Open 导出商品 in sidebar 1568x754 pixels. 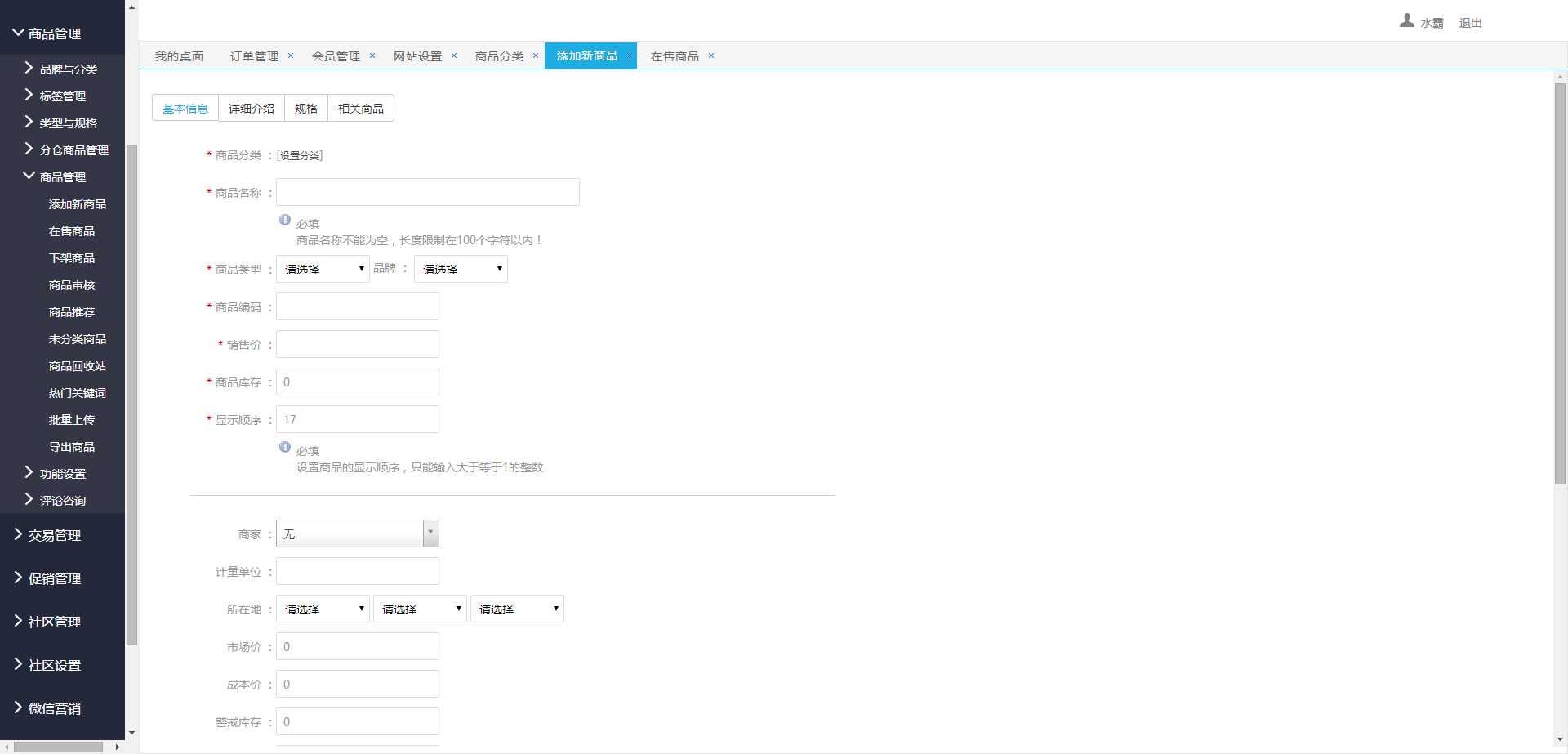tap(72, 446)
